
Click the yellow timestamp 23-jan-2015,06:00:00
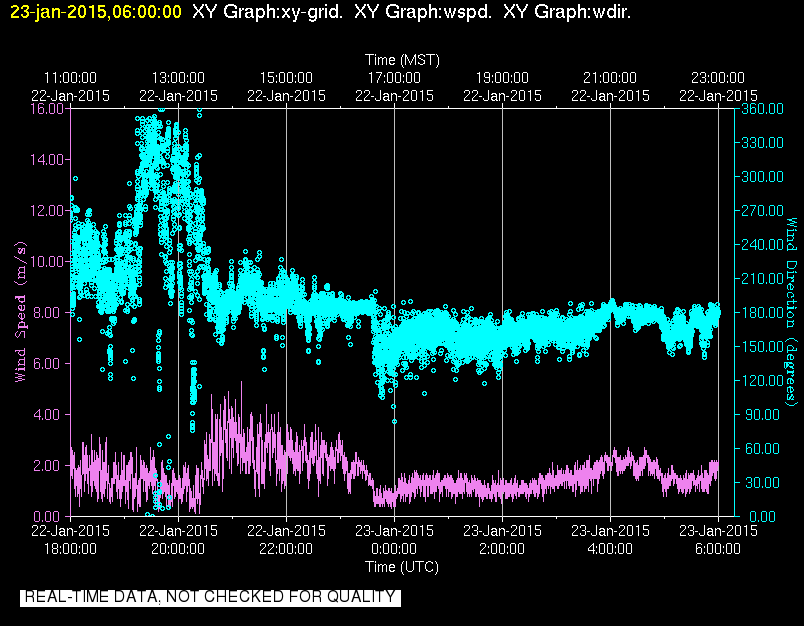click(x=95, y=12)
